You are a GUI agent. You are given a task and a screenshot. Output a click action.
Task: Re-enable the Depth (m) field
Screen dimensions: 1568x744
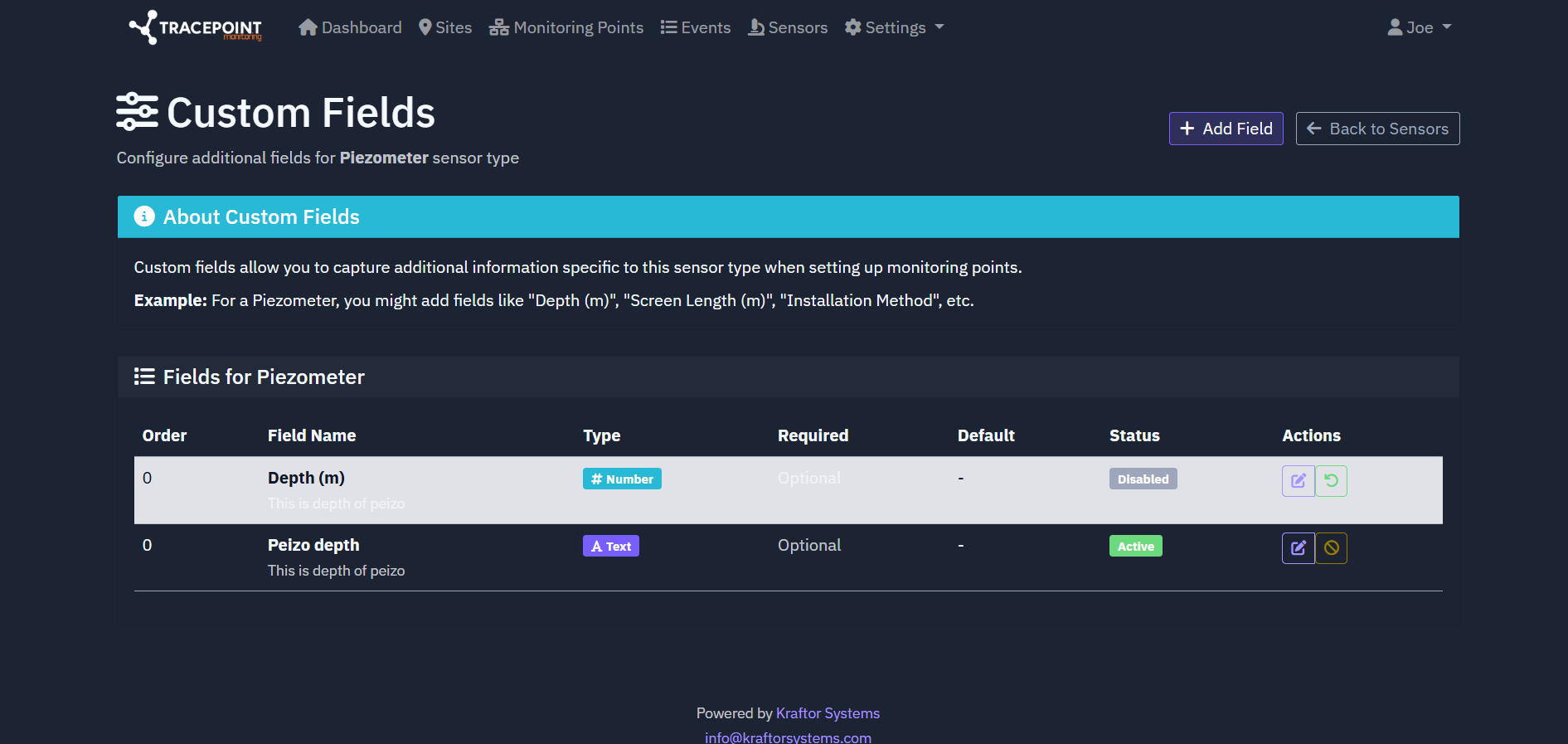(1331, 481)
